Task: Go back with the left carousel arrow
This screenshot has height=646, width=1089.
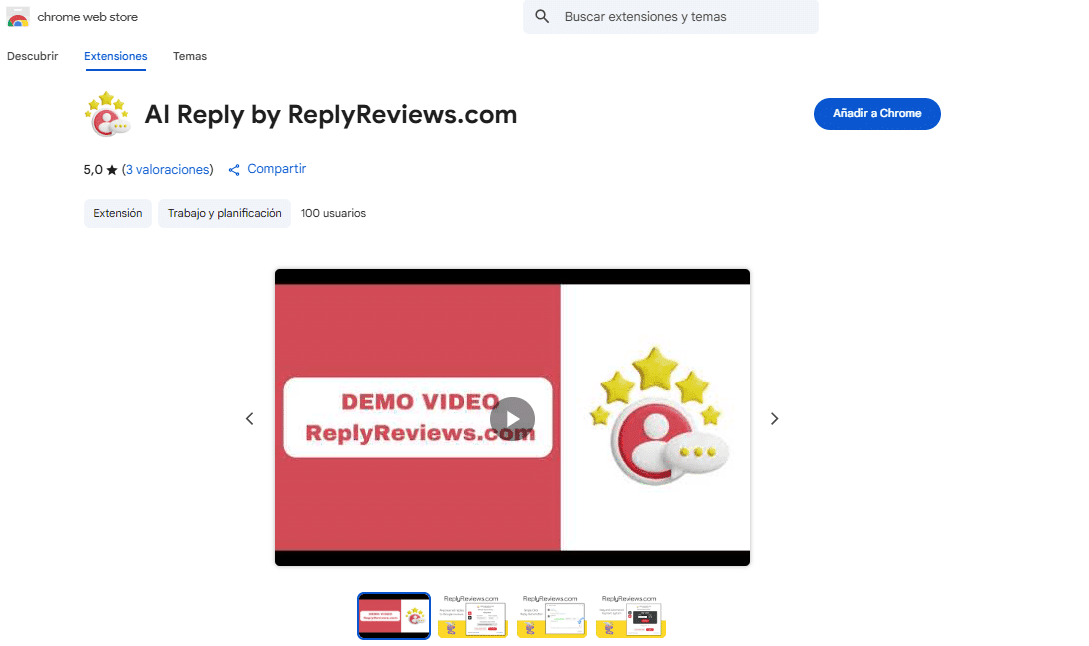Action: click(x=250, y=418)
